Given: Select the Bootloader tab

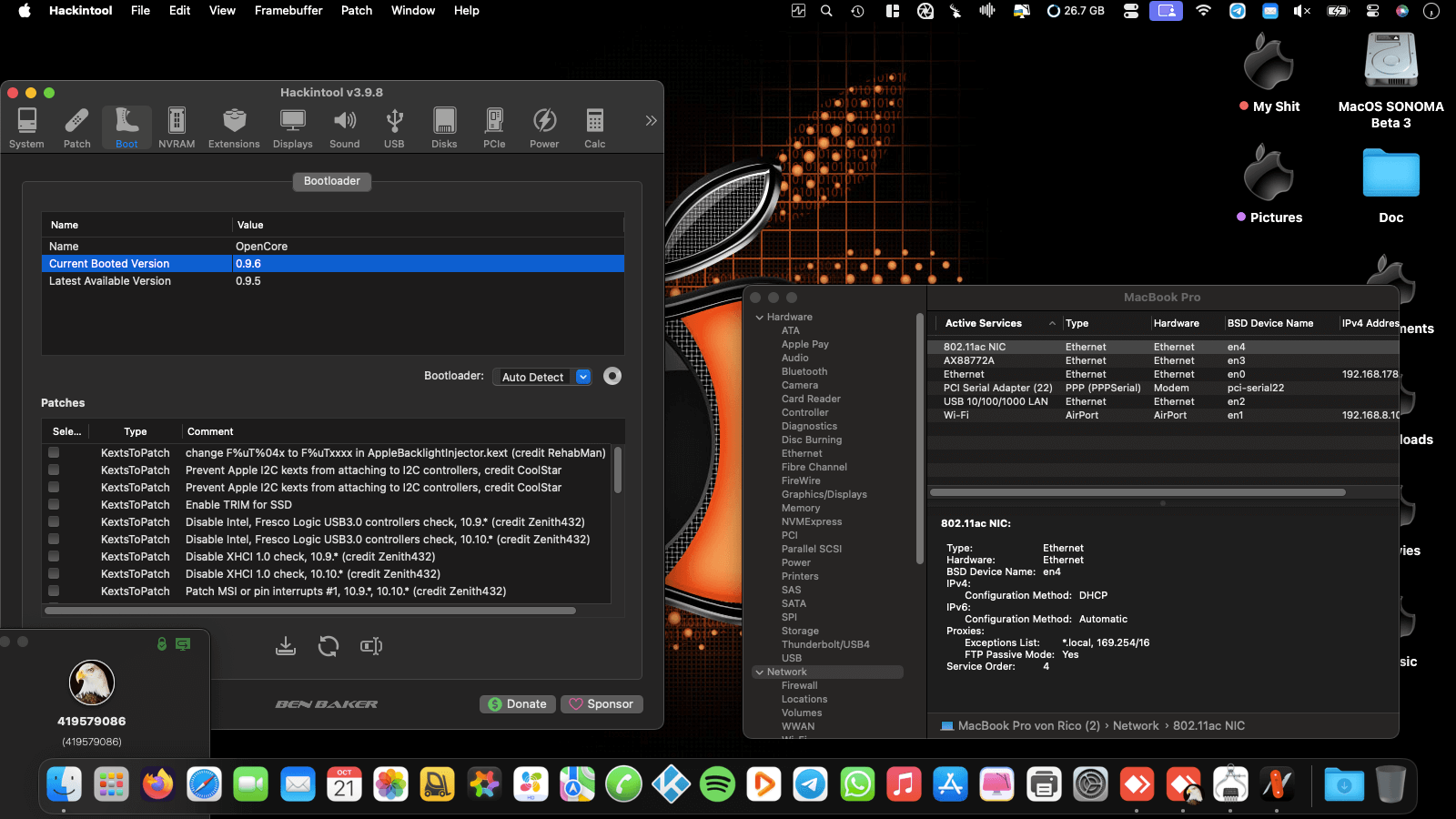Looking at the screenshot, I should 332,181.
